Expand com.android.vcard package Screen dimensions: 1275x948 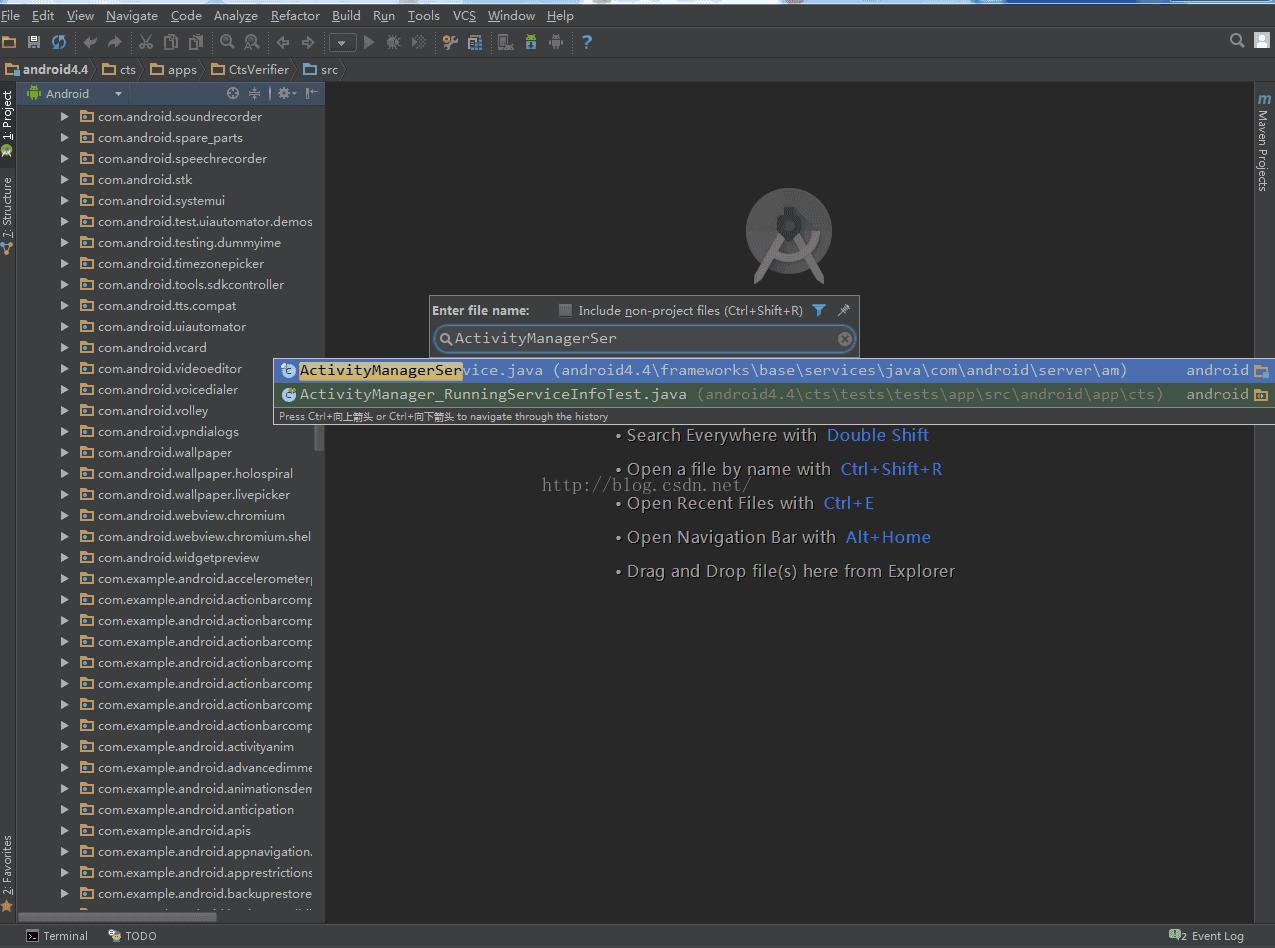[x=65, y=348]
